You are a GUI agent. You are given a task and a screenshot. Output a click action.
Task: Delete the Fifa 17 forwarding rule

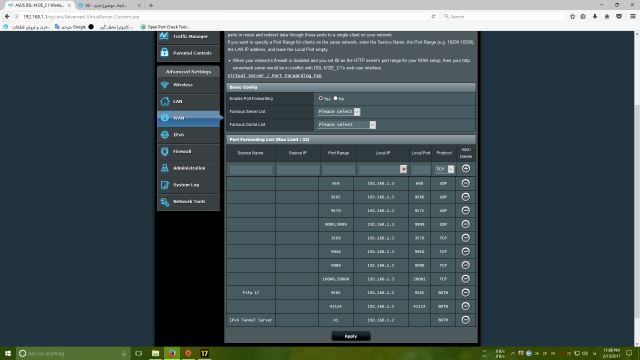466,293
